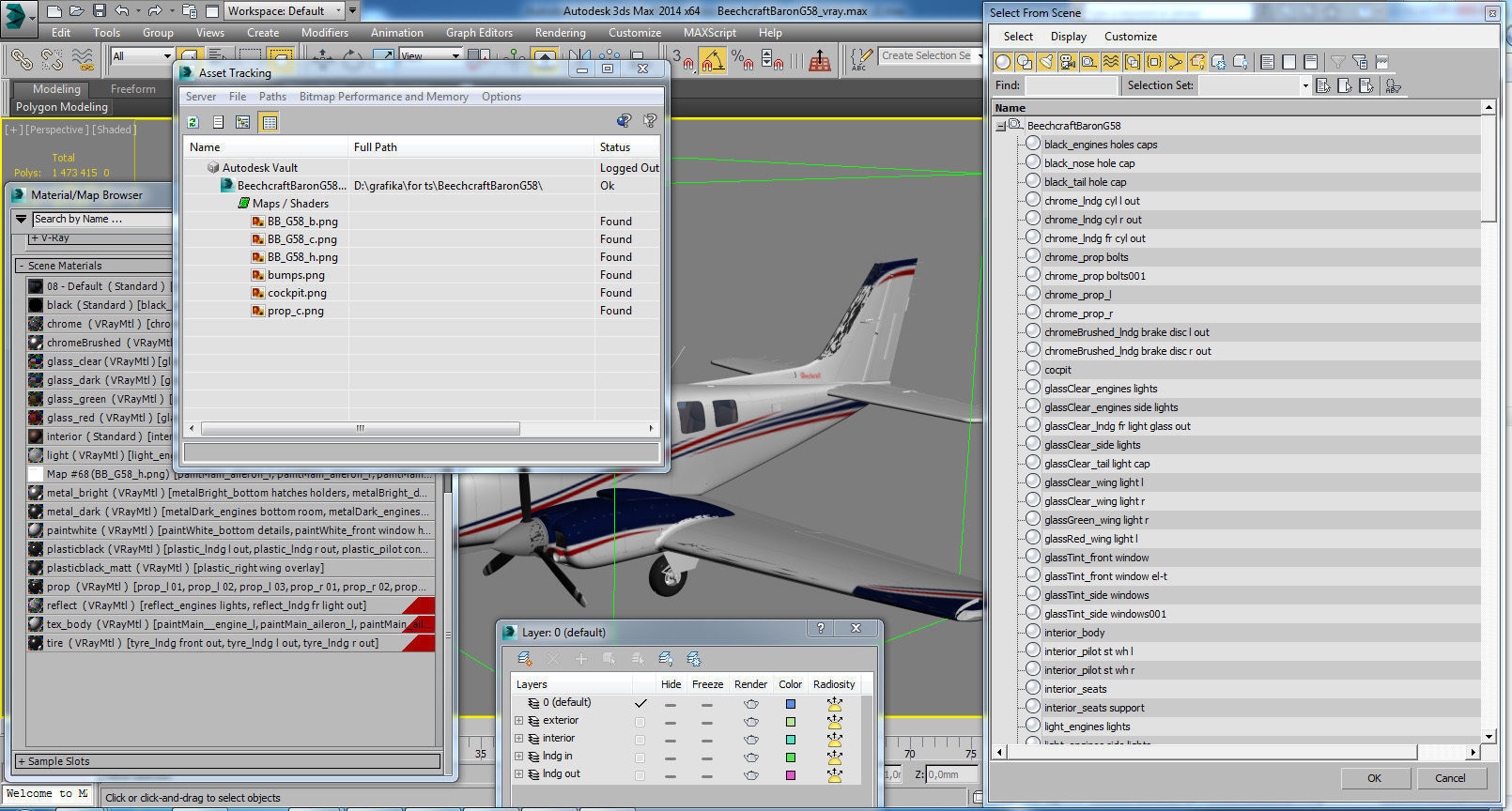Toggle Angle Snap icon in main toolbar

click(x=713, y=60)
